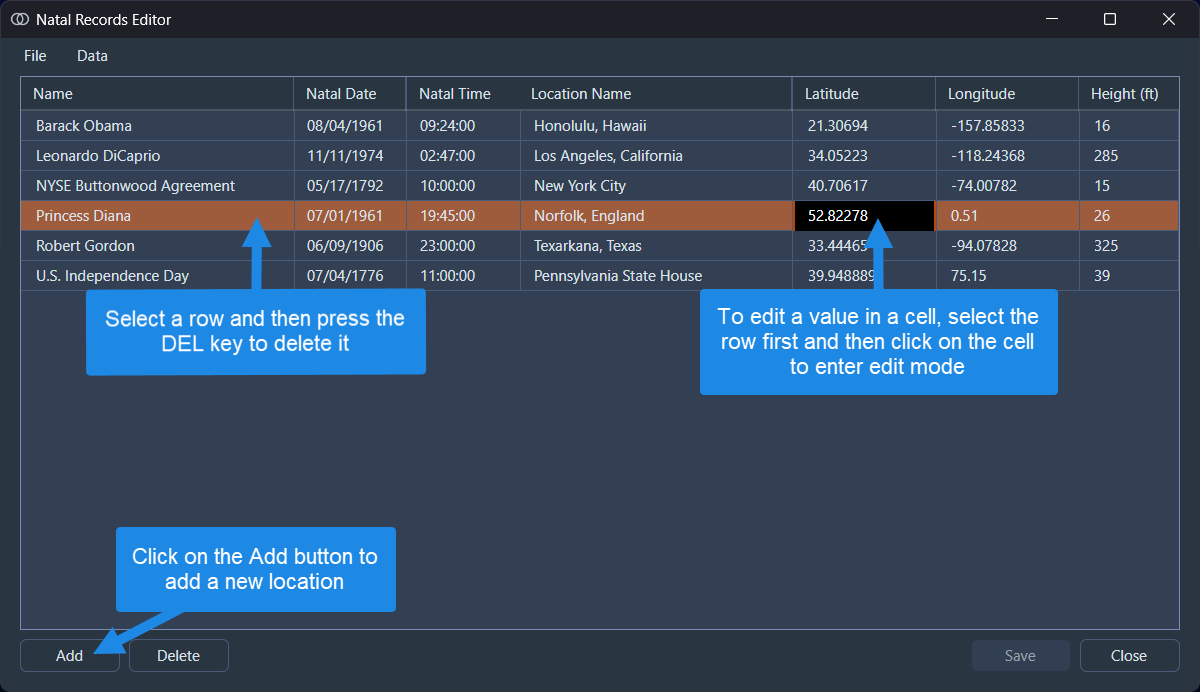1200x692 pixels.
Task: Click the Pennsylvania State House location cell
Action: coord(618,276)
